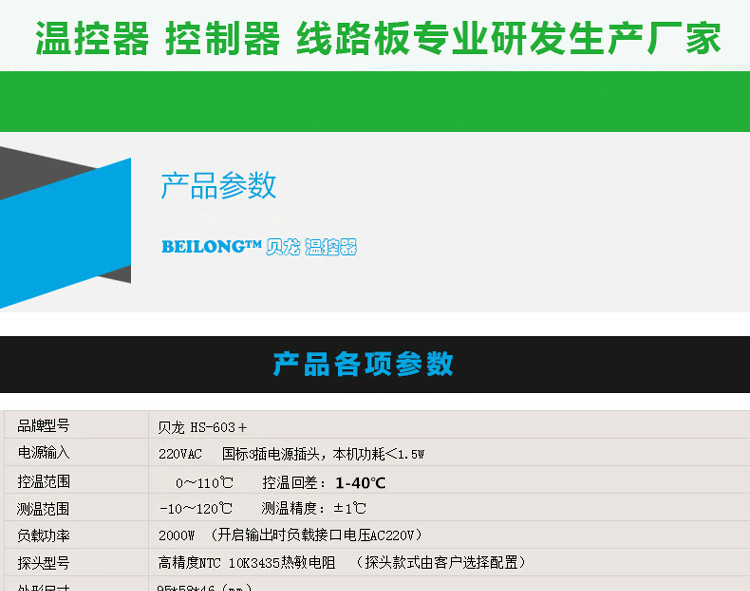Click text (探头款式由客户选择配置)
This screenshot has width=750, height=591.
pyautogui.click(x=441, y=562)
